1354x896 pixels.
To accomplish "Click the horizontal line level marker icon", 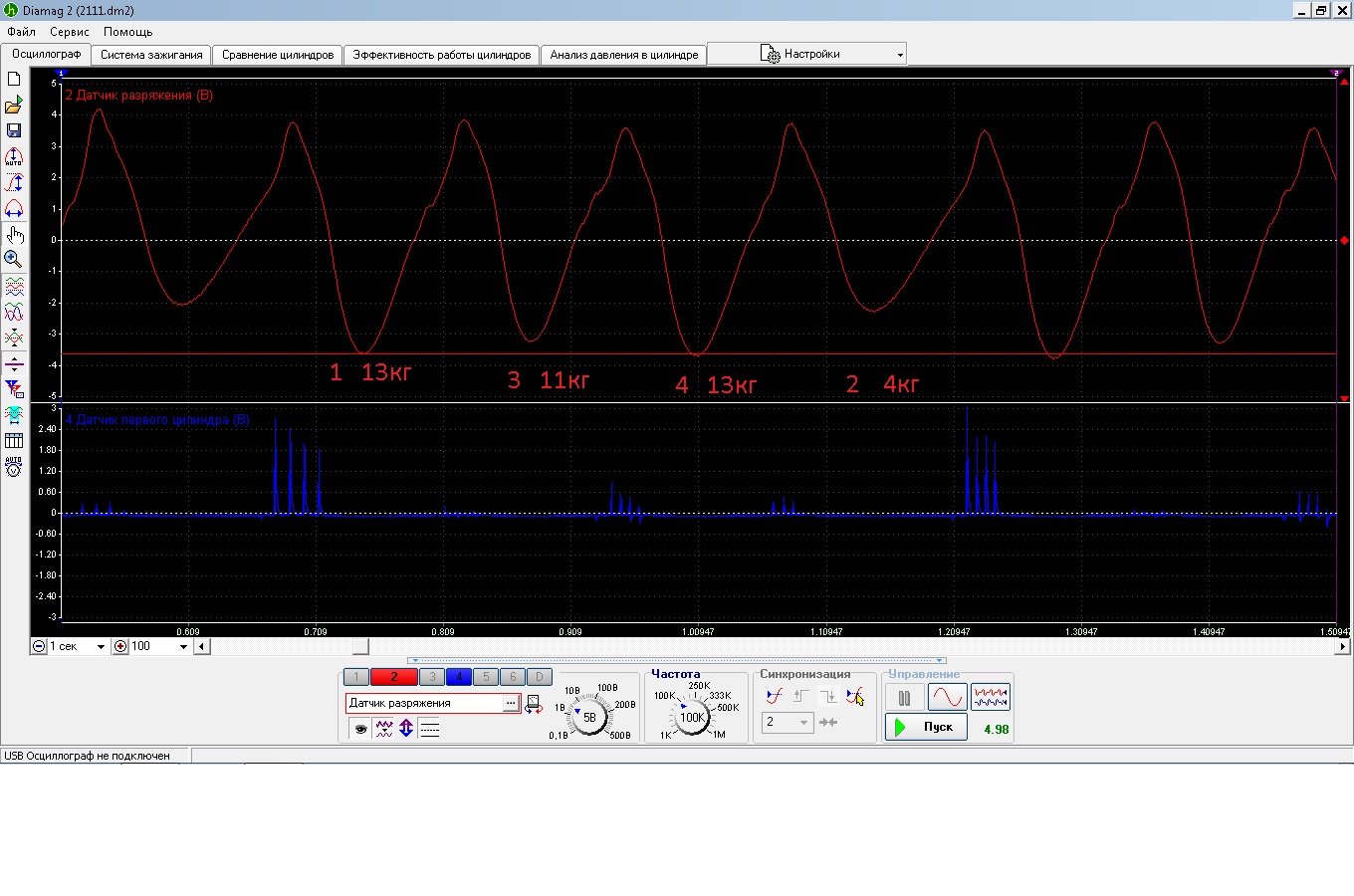I will click(x=14, y=364).
